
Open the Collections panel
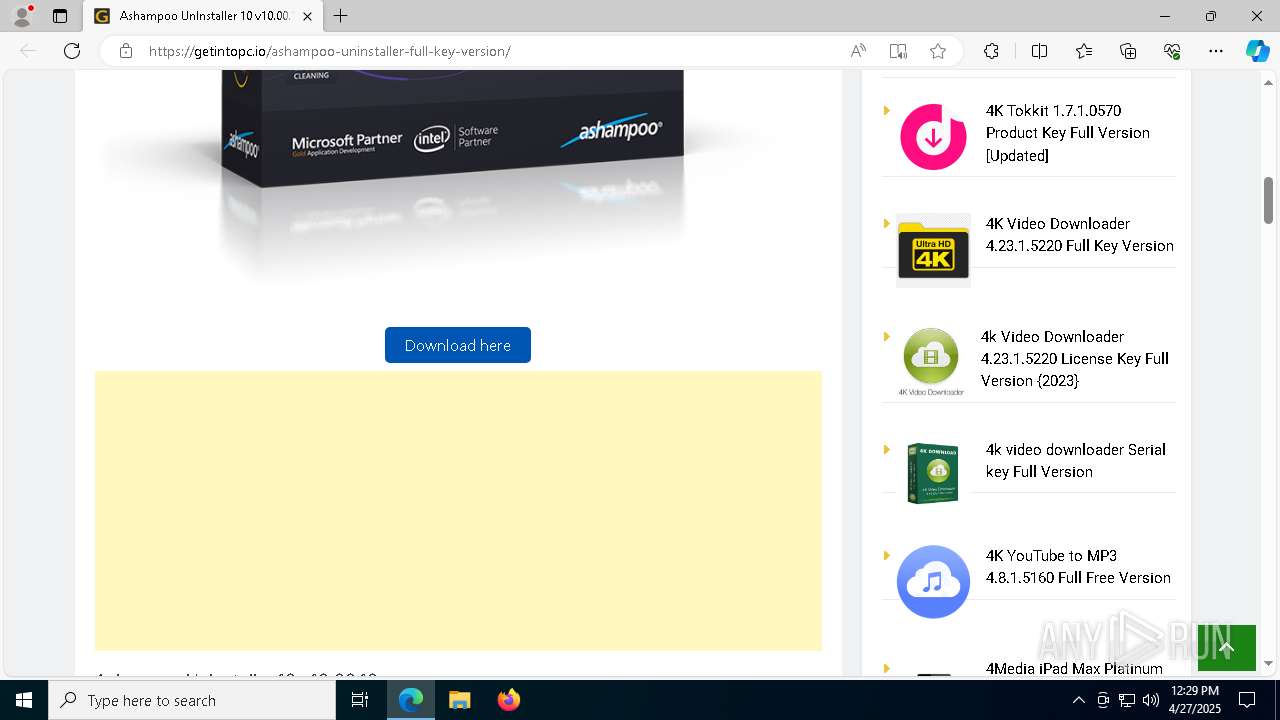tap(1128, 51)
